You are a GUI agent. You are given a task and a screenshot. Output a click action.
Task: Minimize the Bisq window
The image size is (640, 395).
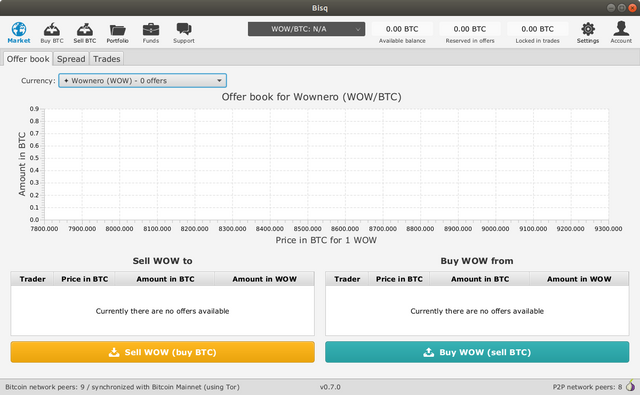tap(611, 8)
